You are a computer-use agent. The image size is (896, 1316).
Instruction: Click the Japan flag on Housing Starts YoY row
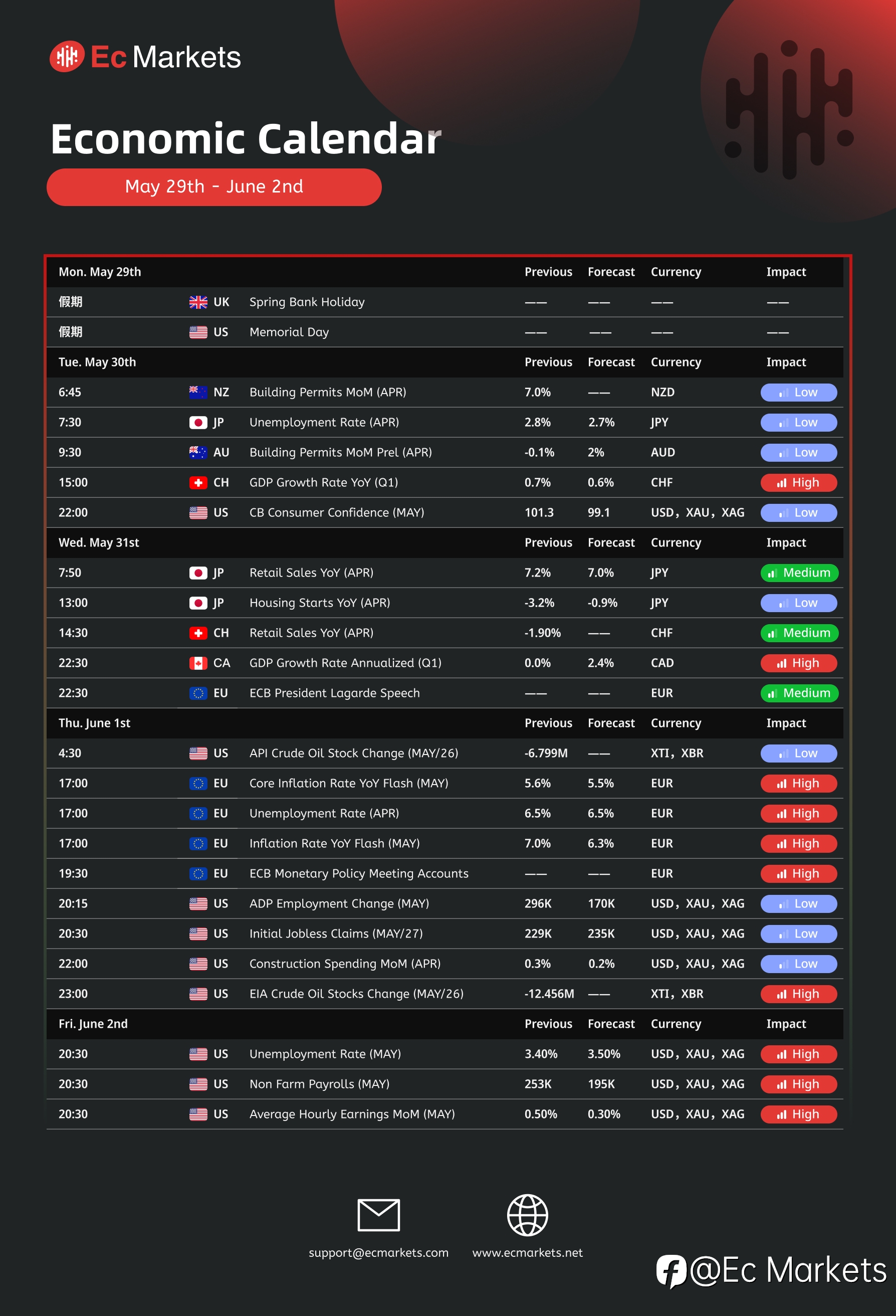point(198,603)
